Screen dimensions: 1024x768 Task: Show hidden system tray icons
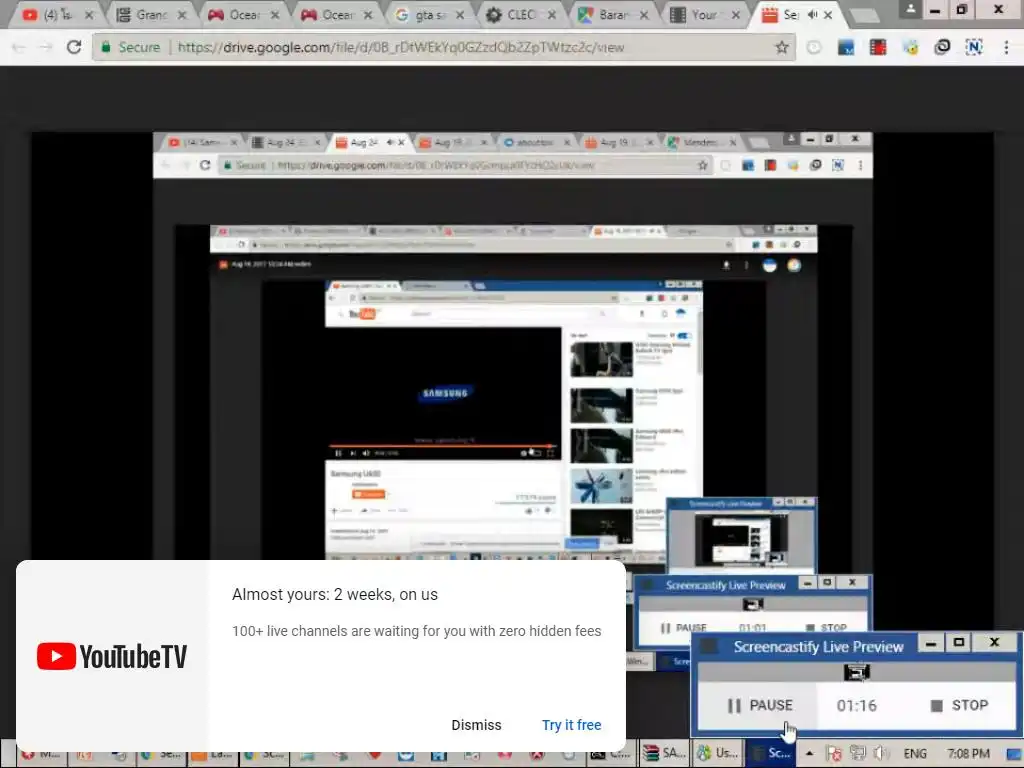[x=809, y=754]
